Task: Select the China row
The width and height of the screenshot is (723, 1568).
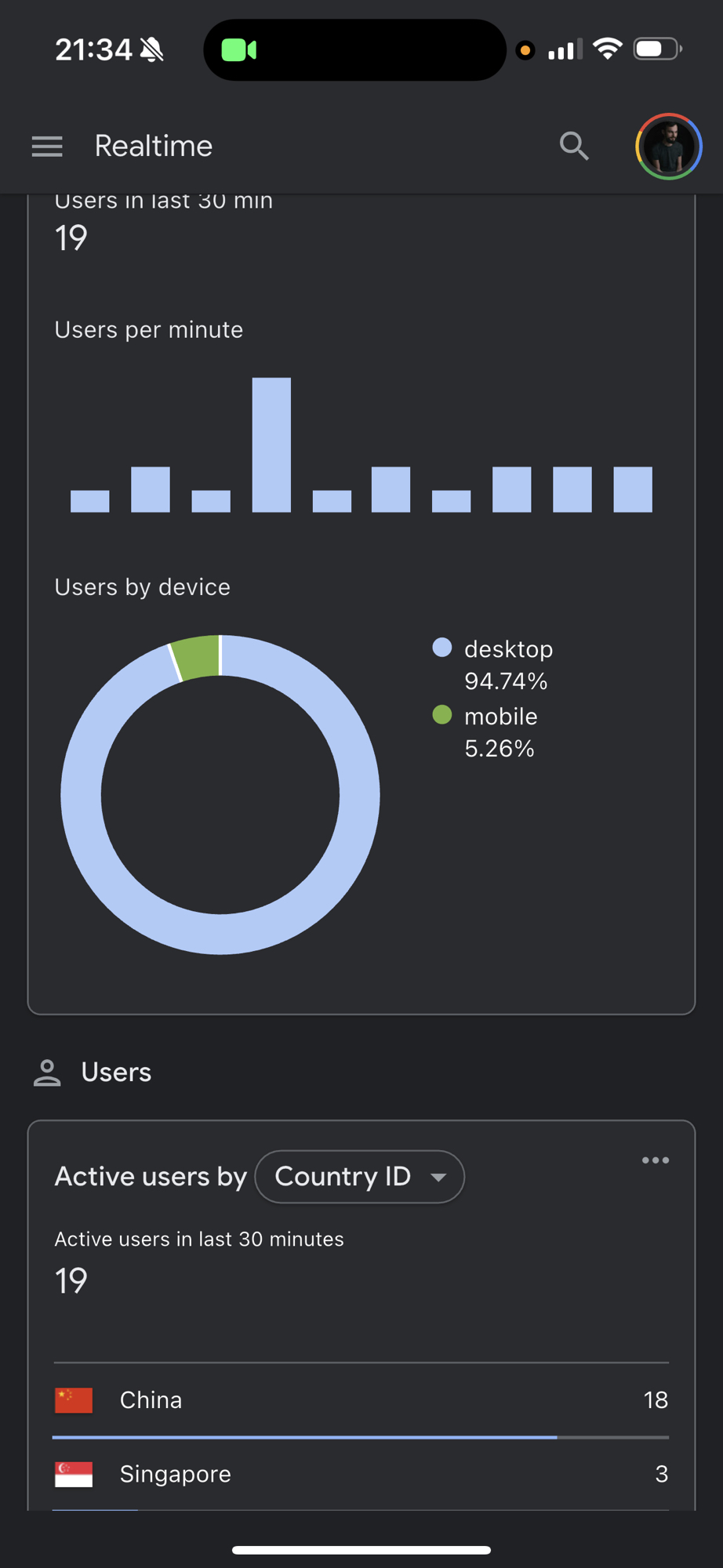Action: (x=361, y=1400)
